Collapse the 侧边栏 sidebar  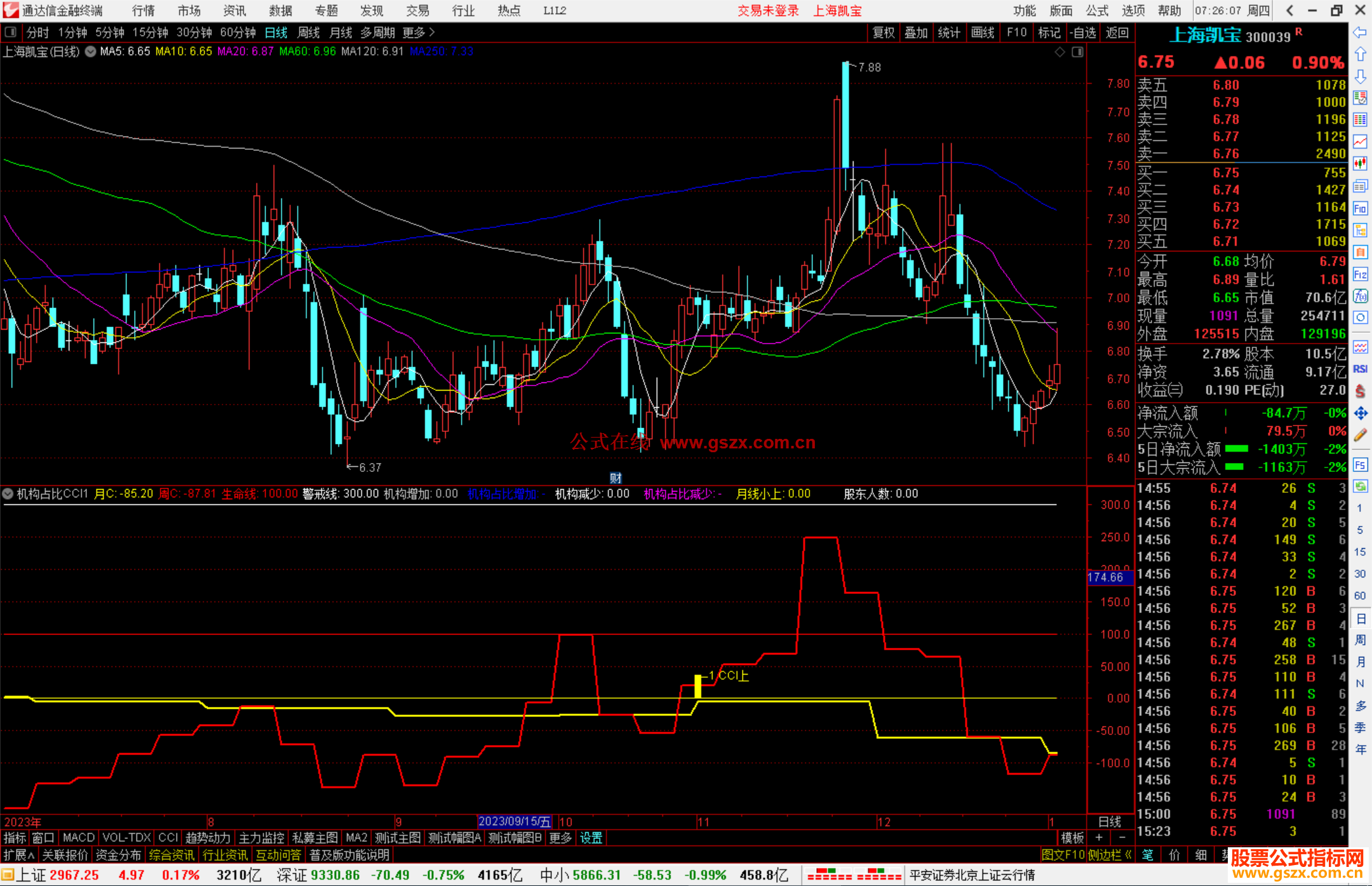(x=1110, y=855)
